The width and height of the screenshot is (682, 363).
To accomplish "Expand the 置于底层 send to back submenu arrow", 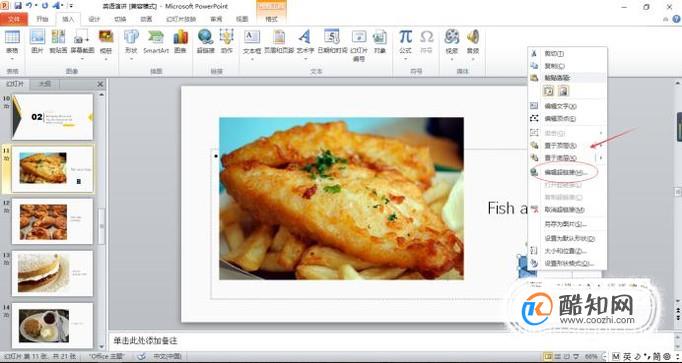I will click(601, 158).
